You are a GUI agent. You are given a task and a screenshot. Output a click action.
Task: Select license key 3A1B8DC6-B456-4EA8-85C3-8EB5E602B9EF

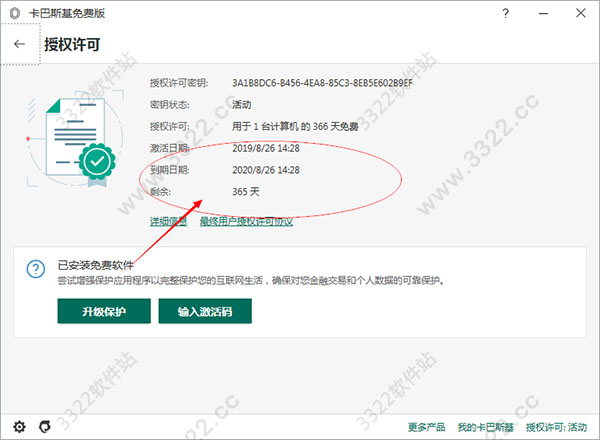(x=323, y=83)
